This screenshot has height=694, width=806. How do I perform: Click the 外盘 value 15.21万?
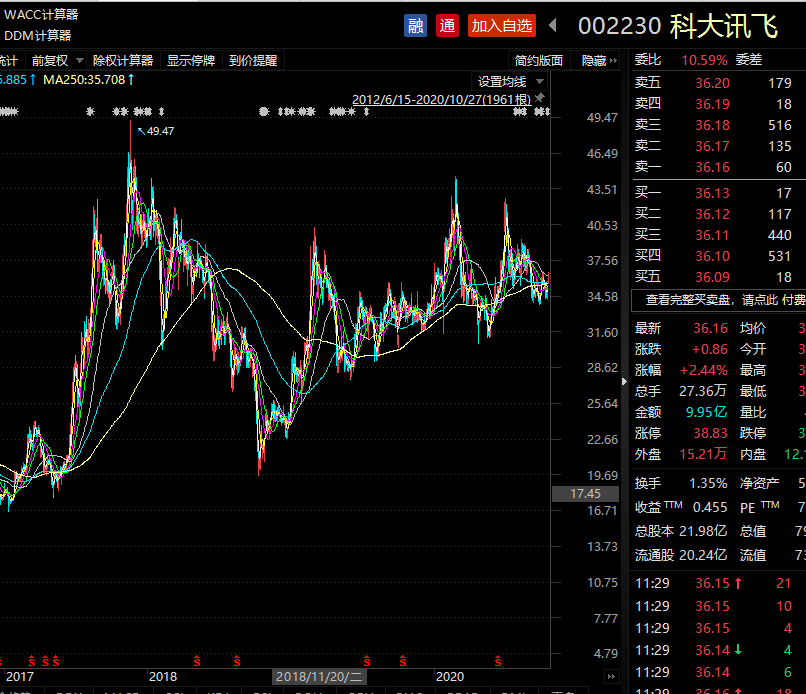pyautogui.click(x=703, y=454)
